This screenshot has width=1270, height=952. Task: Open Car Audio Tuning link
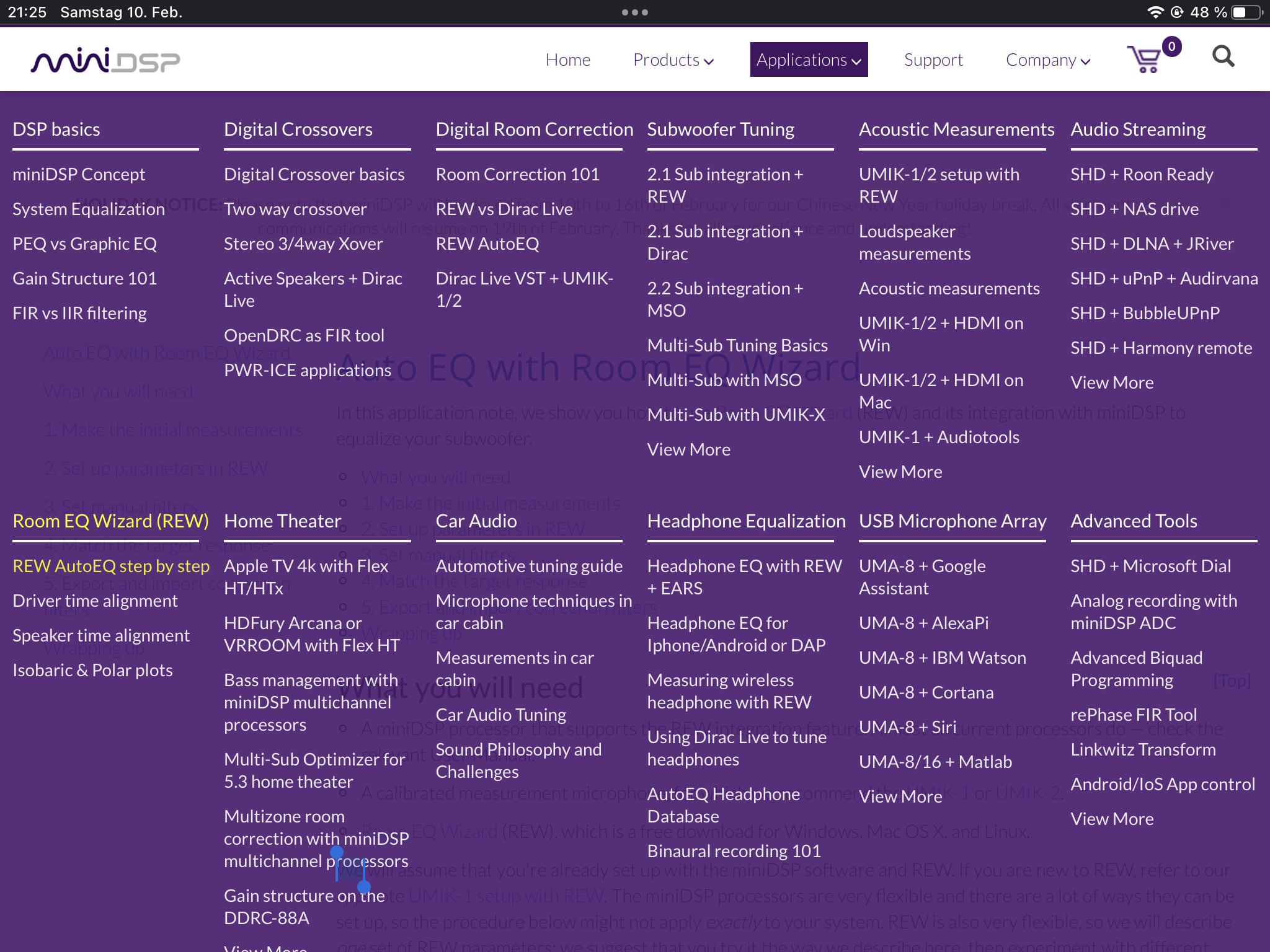pos(501,715)
